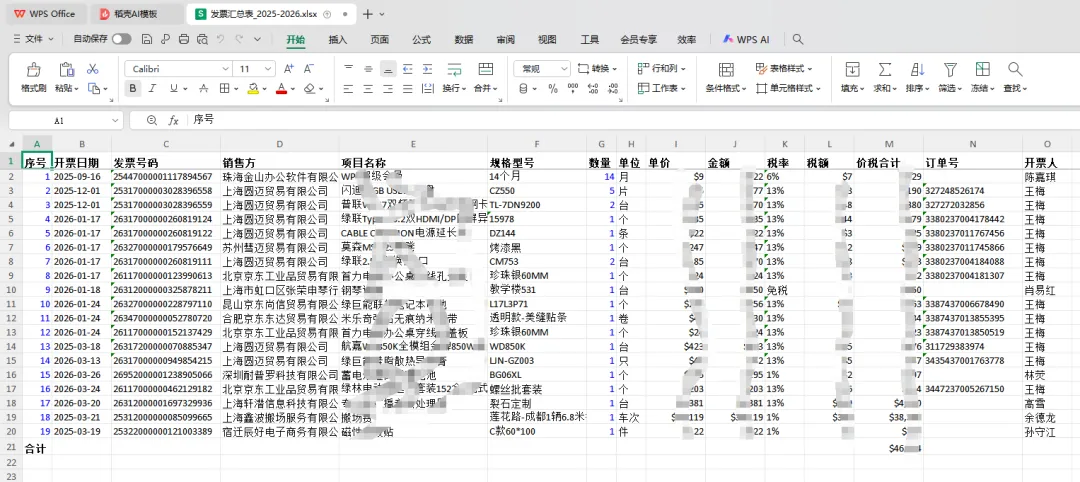
Task: Click the red font color swatch
Action: (281, 88)
